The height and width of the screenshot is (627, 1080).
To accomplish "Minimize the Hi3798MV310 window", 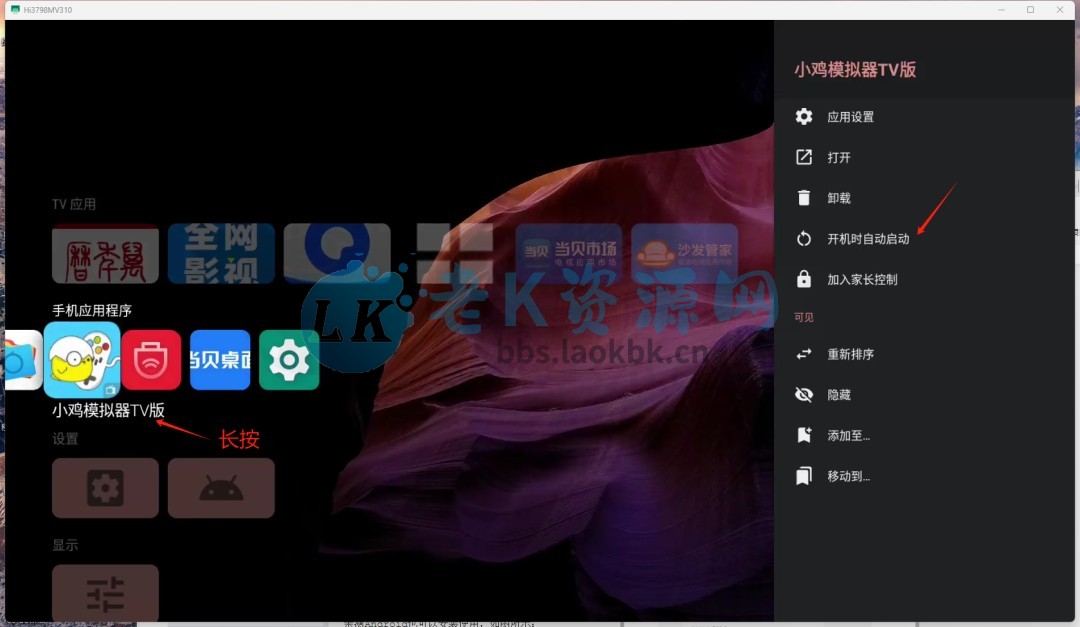I will (1001, 10).
